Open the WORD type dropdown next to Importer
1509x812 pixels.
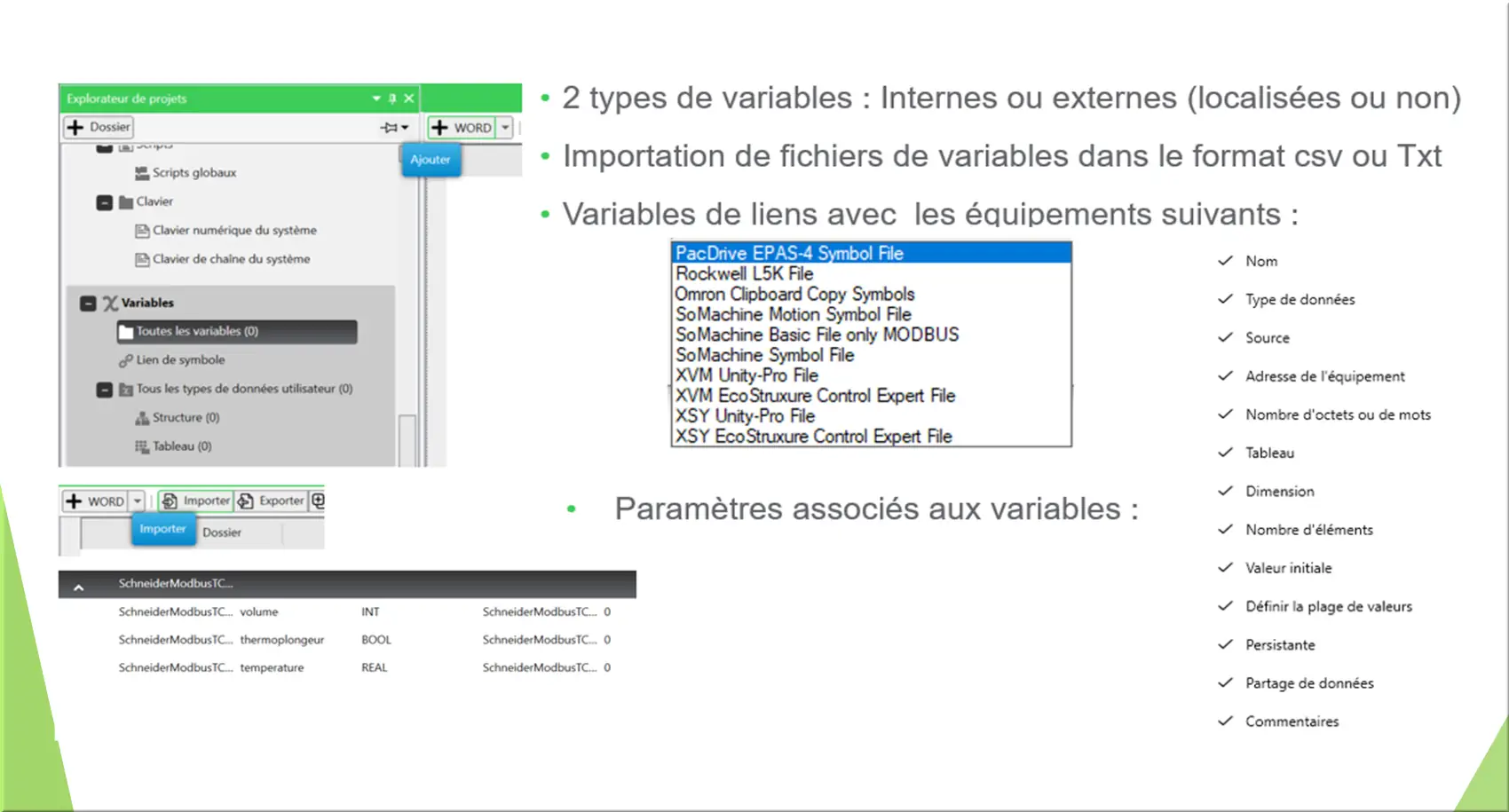[x=138, y=501]
